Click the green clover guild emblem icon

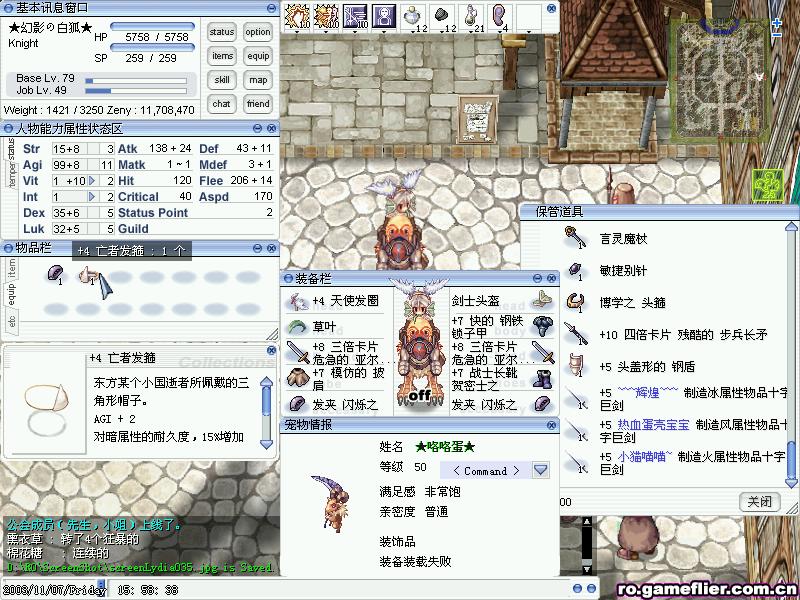point(767,184)
